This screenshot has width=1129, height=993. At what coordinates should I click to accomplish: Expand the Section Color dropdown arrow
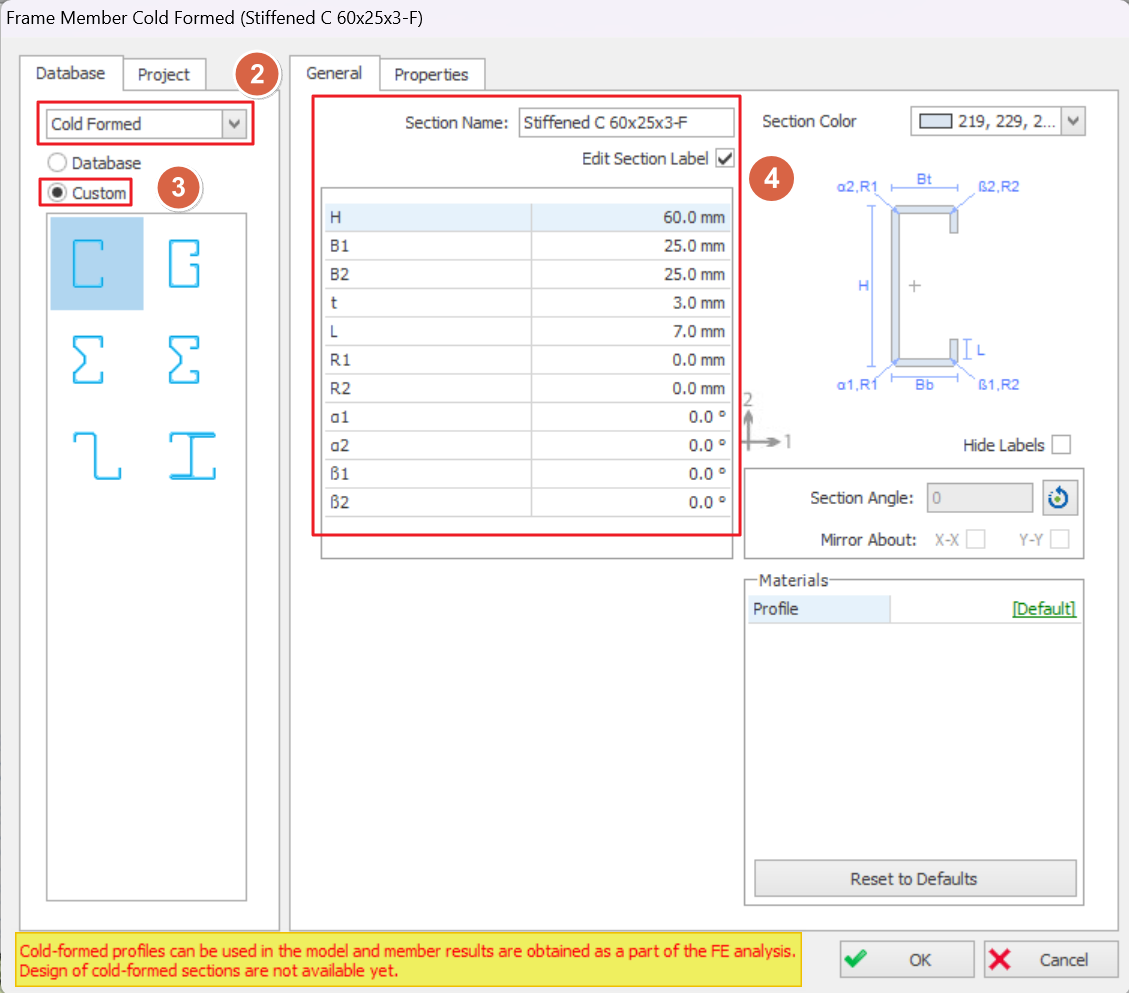click(x=1073, y=122)
